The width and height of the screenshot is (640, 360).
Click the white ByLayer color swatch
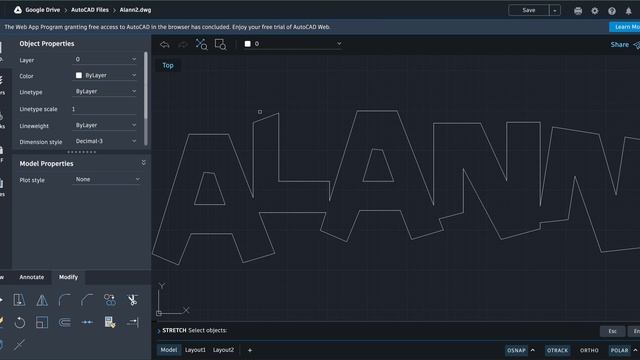[x=79, y=76]
